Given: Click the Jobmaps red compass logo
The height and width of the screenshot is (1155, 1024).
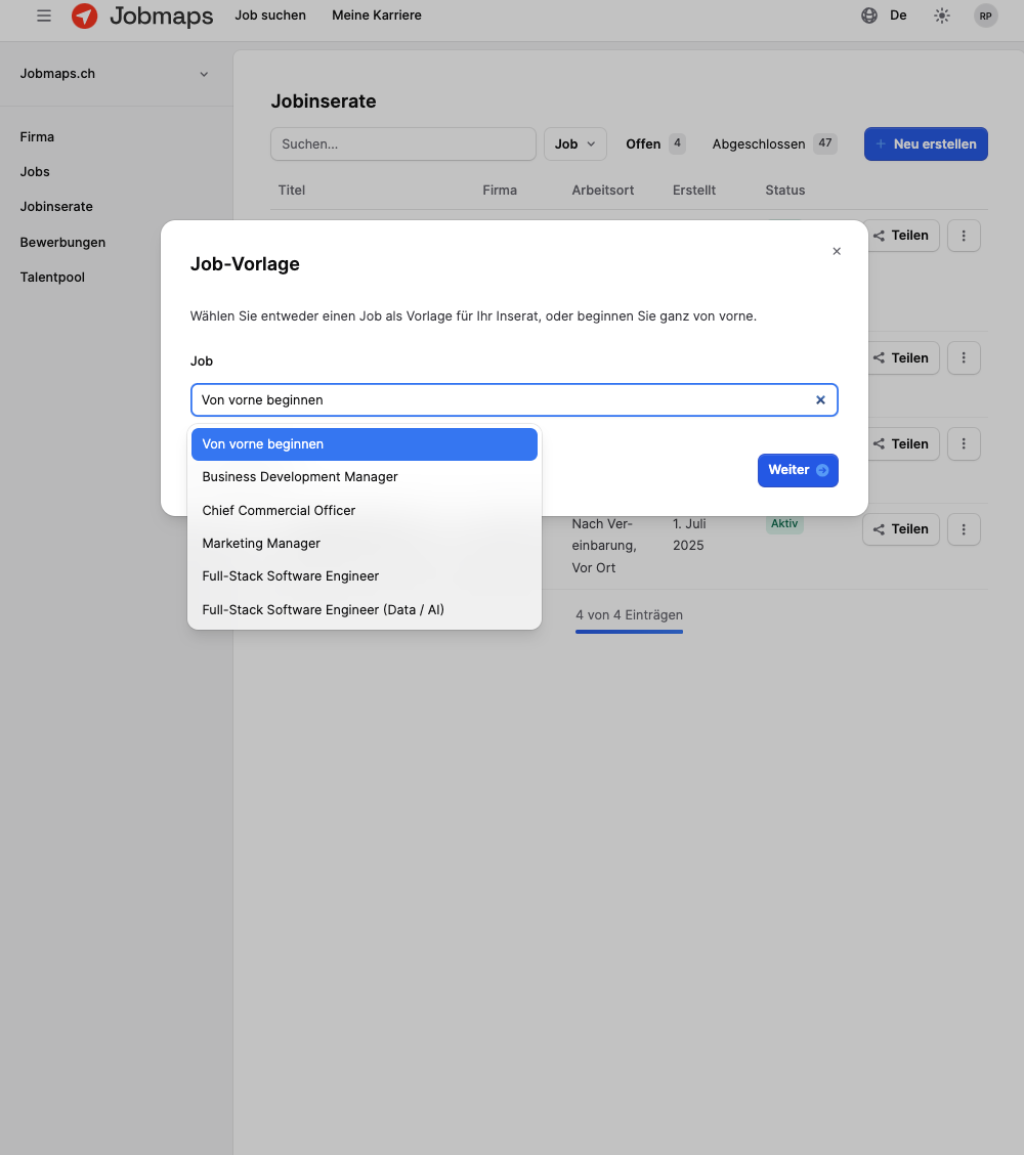Looking at the screenshot, I should coord(85,16).
